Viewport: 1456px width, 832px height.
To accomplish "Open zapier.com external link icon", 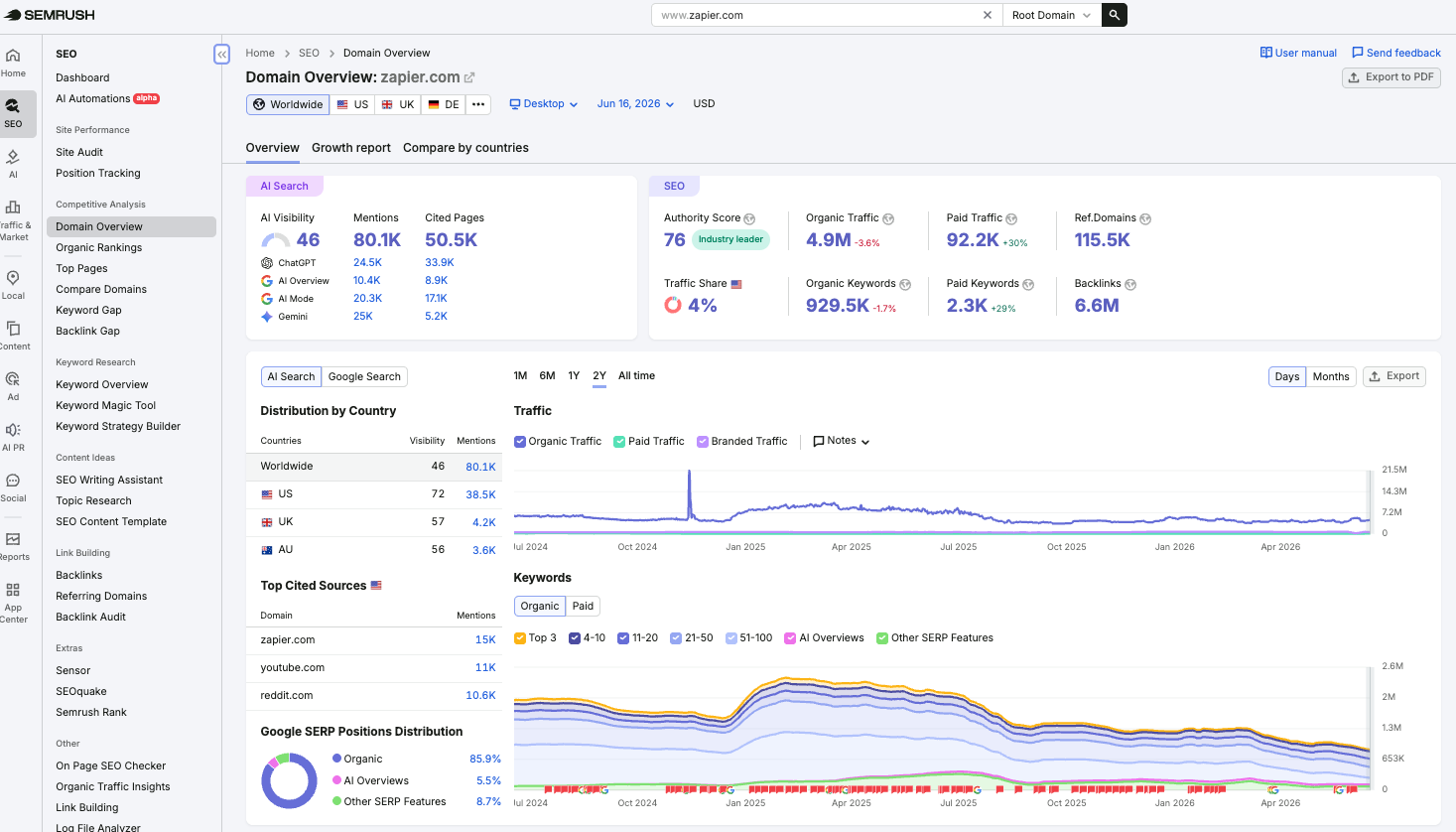I will (x=469, y=77).
